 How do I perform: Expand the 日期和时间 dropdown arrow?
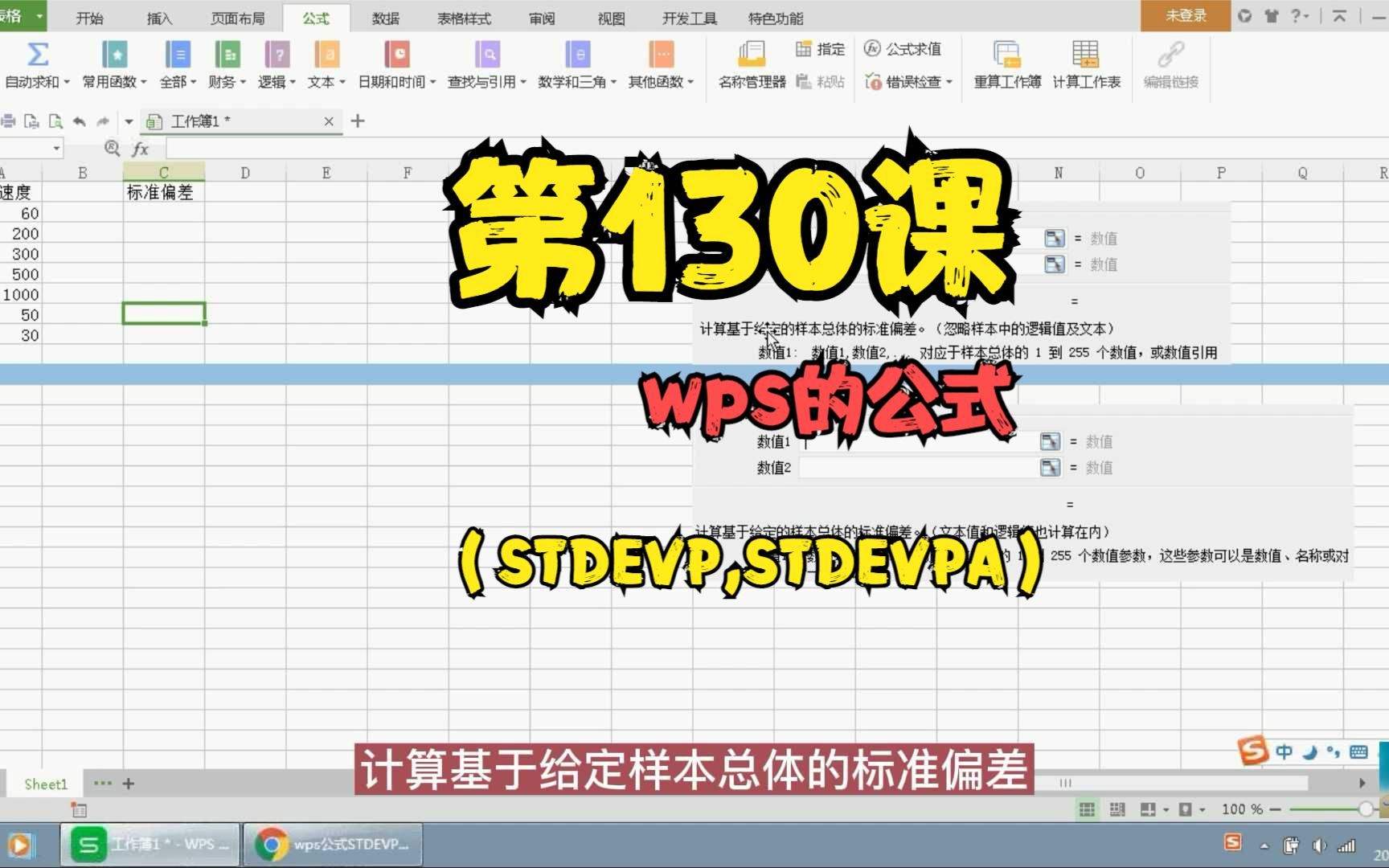click(x=432, y=82)
